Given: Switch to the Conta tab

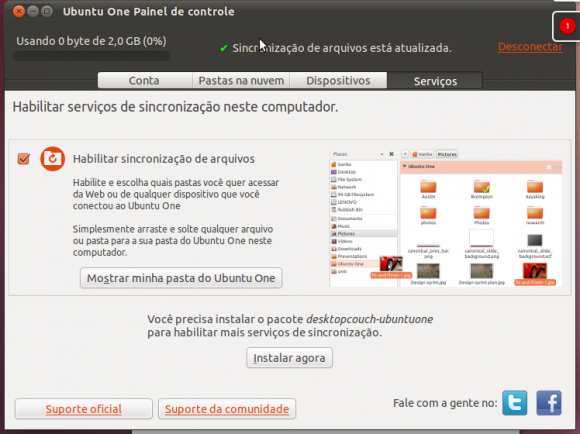Looking at the screenshot, I should click(x=145, y=80).
